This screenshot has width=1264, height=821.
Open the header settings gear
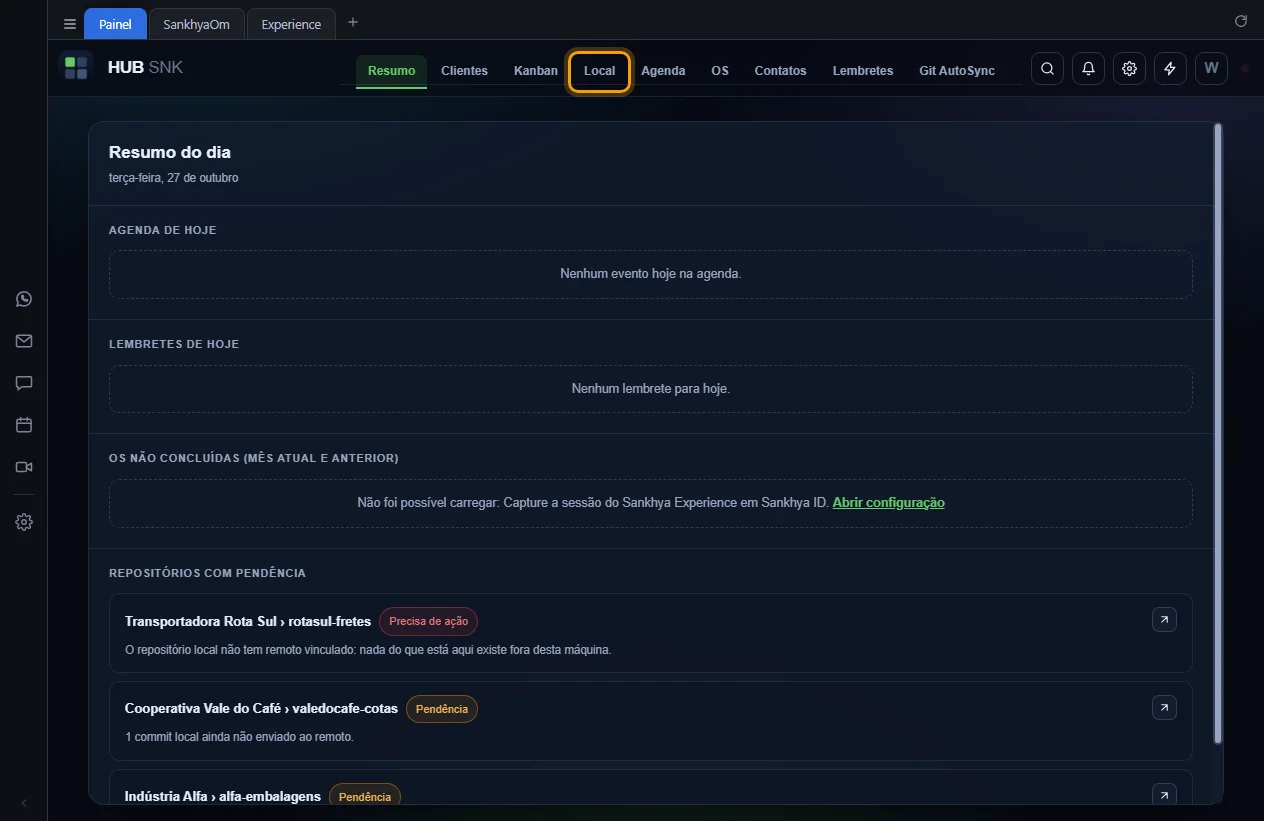pos(1129,68)
